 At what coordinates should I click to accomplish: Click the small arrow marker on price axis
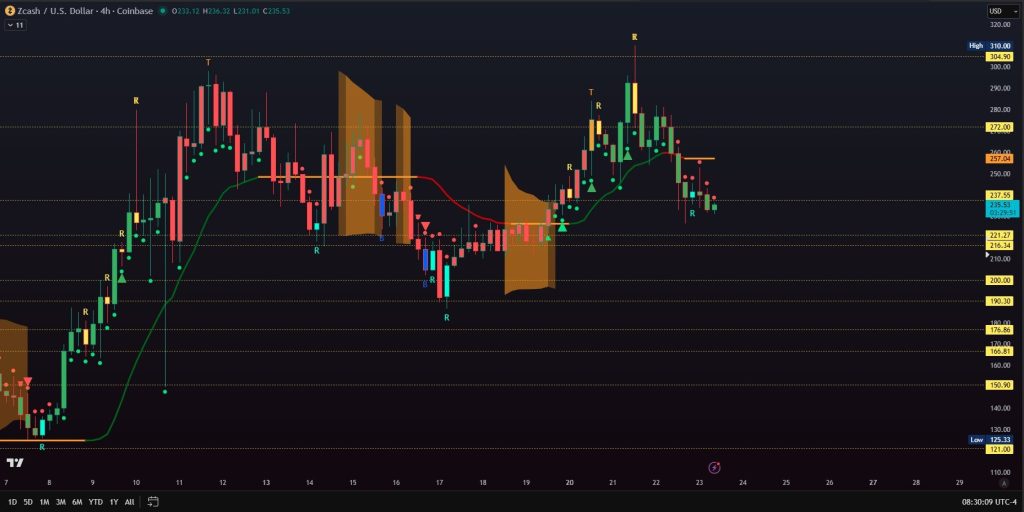click(x=987, y=255)
